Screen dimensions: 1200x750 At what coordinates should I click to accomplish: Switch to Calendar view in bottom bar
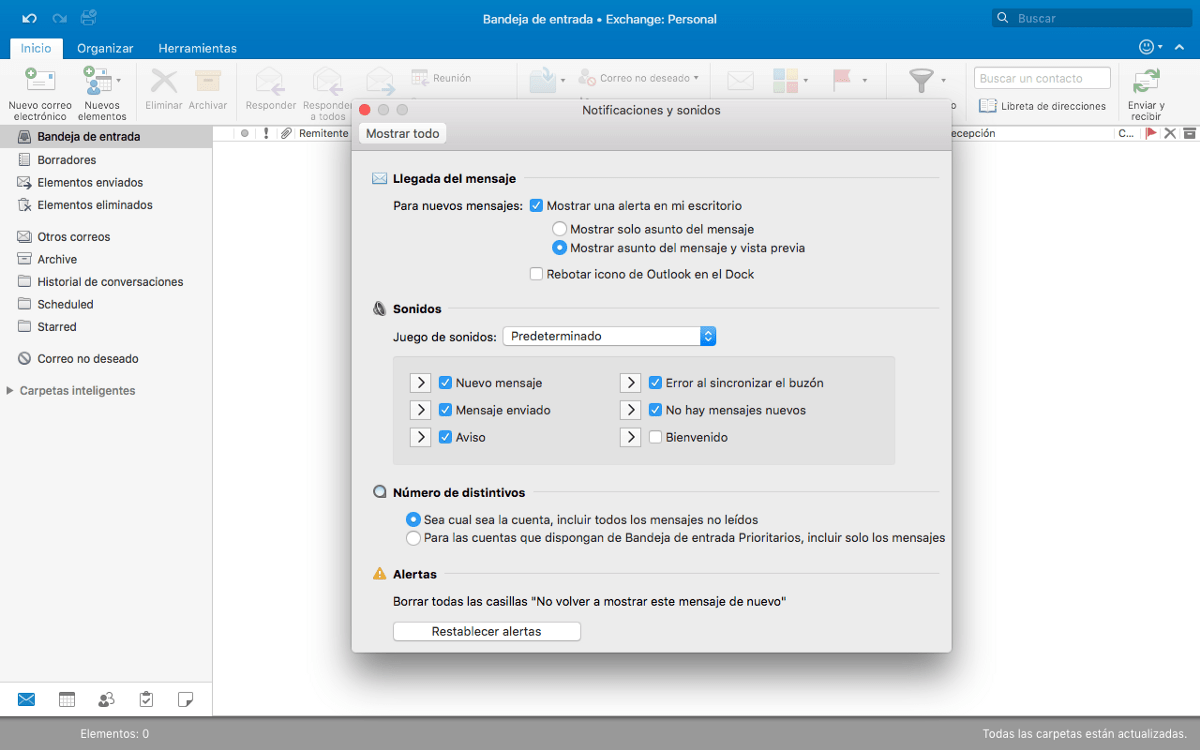click(x=67, y=700)
